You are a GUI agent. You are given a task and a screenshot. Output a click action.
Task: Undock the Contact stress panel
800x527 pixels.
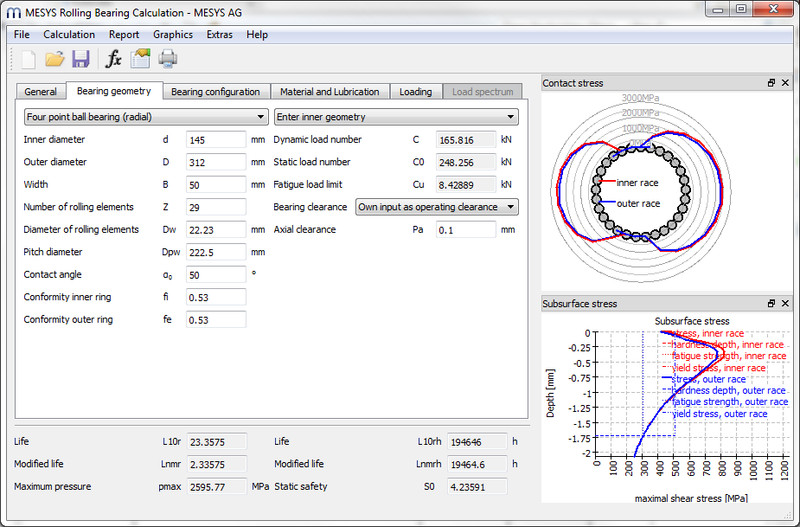tap(772, 83)
